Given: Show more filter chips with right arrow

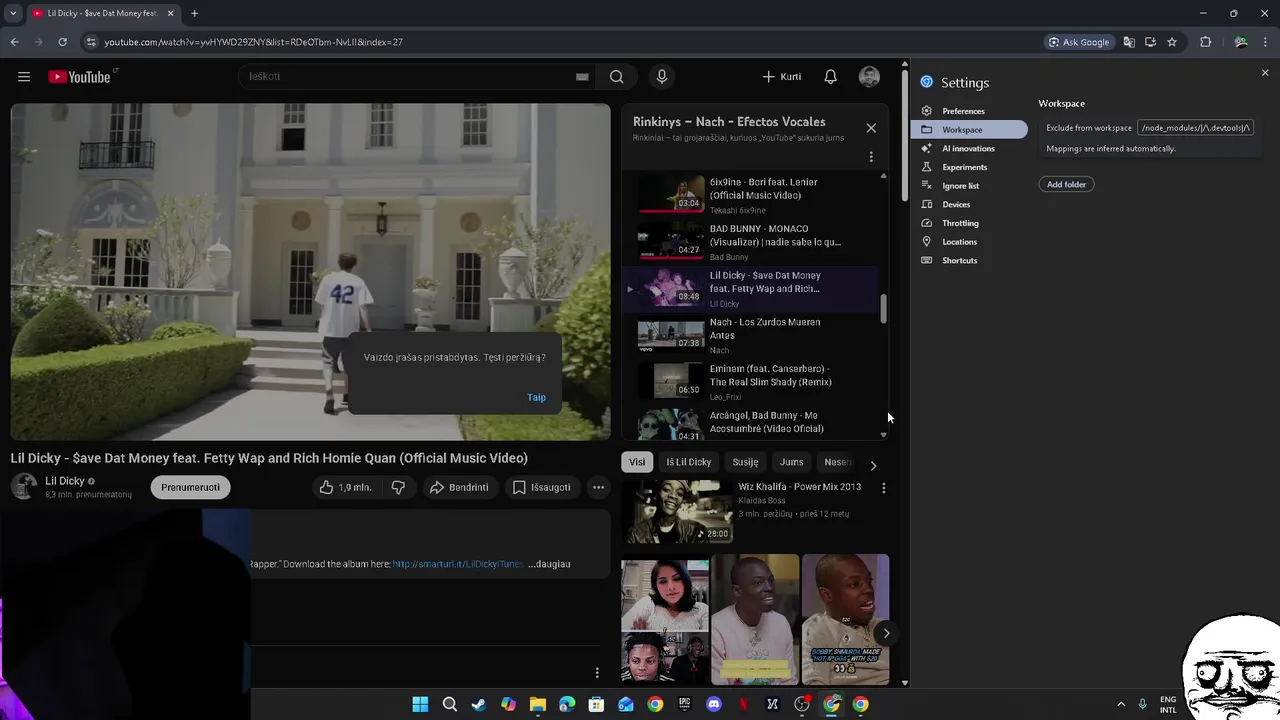Looking at the screenshot, I should [873, 465].
